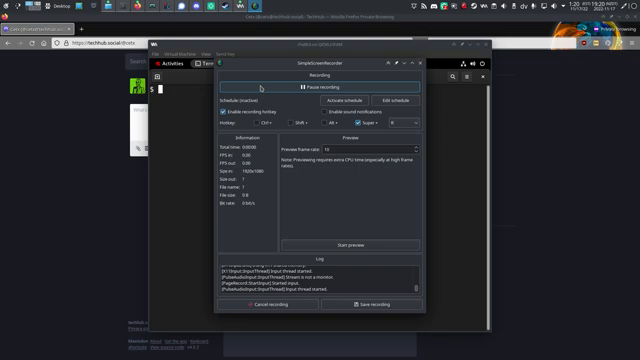Click the Mastodon search field
The image size is (640, 360).
click(x=137, y=62)
